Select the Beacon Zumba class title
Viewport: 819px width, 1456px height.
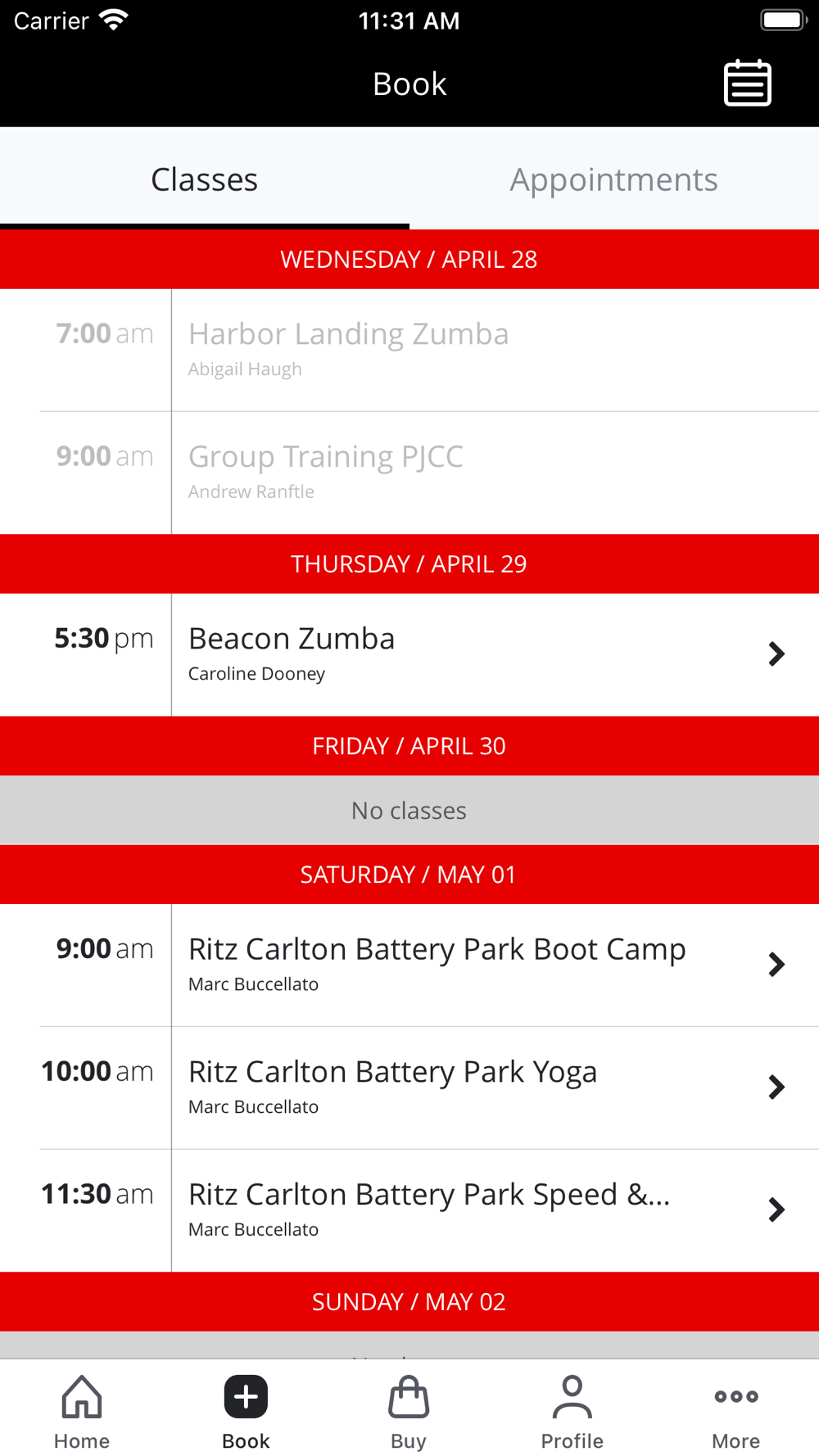click(x=292, y=639)
